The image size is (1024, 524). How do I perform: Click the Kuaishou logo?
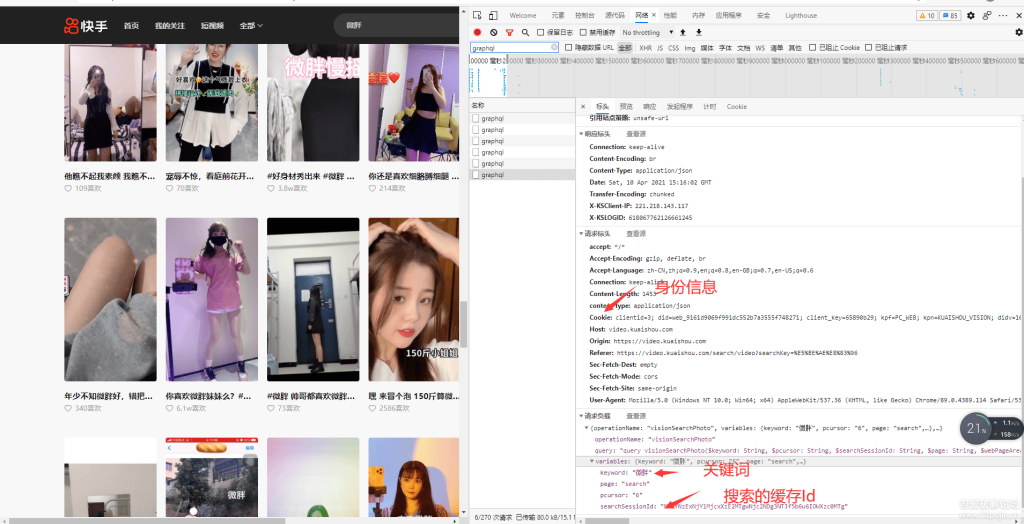click(x=86, y=25)
